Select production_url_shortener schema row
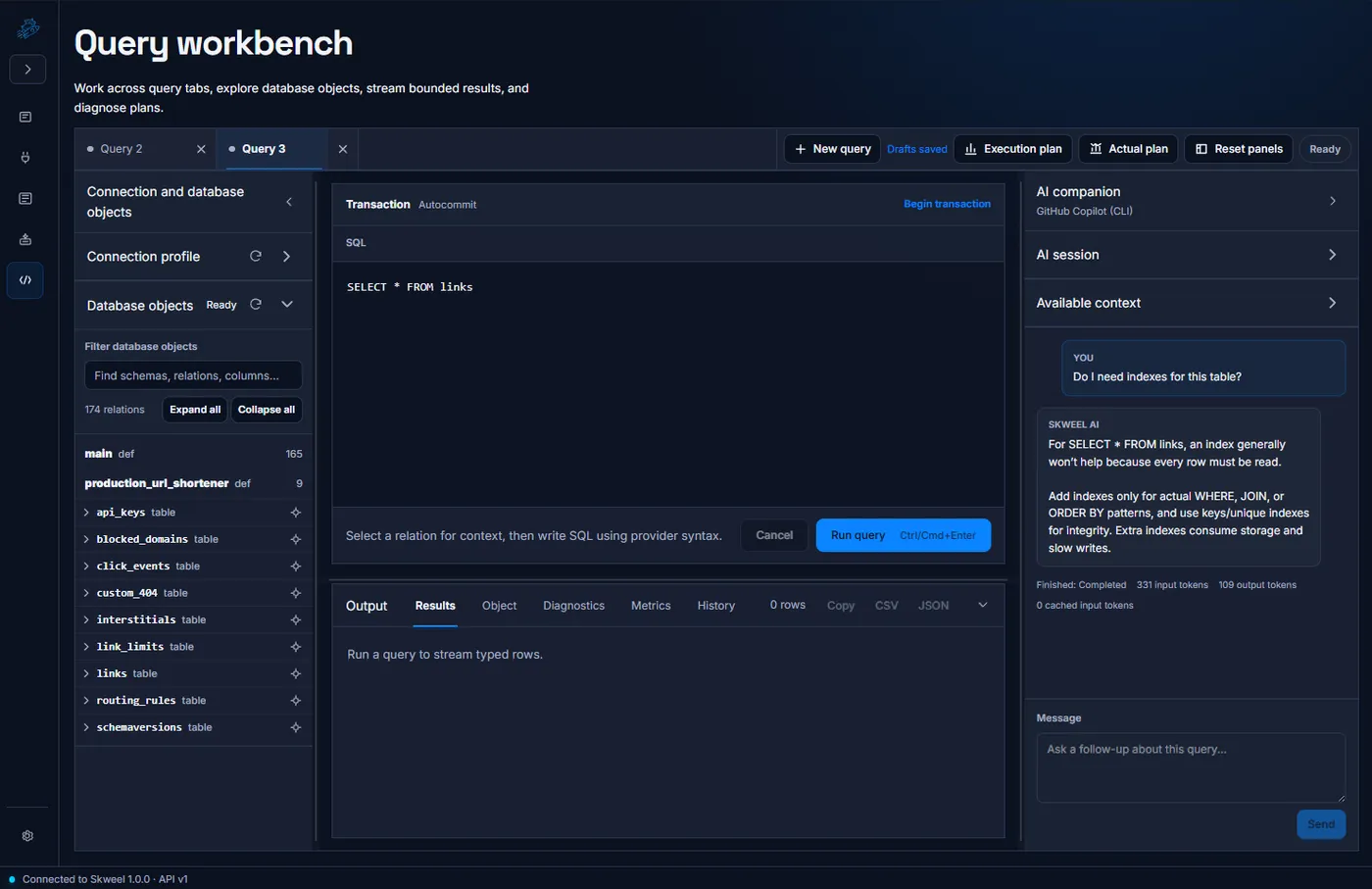This screenshot has height=889, width=1372. (x=193, y=483)
